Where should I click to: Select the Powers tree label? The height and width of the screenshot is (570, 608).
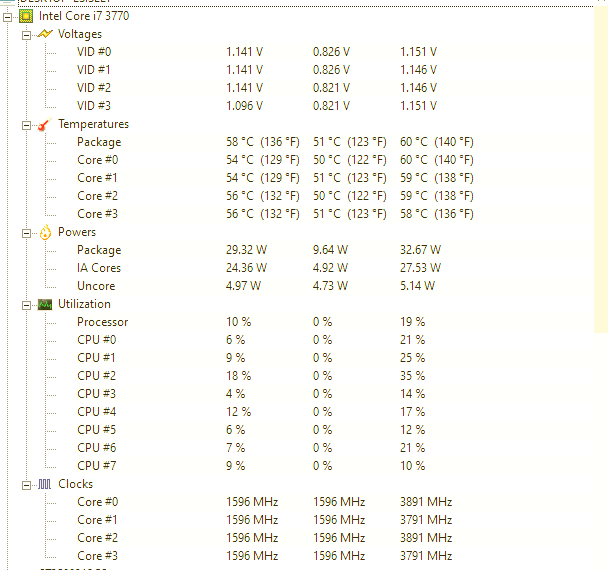77,232
